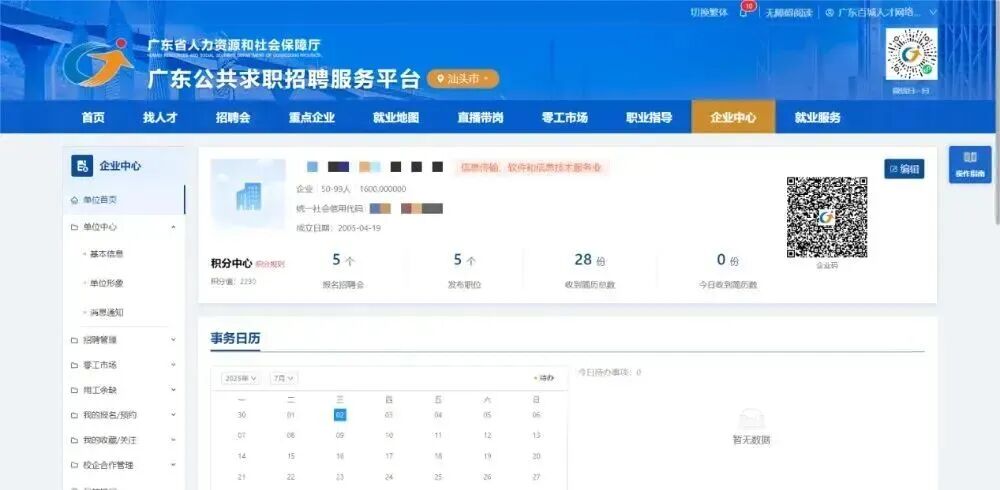The width and height of the screenshot is (1000, 490).
Task: Open the 操作指南 guide book button
Action: [970, 165]
